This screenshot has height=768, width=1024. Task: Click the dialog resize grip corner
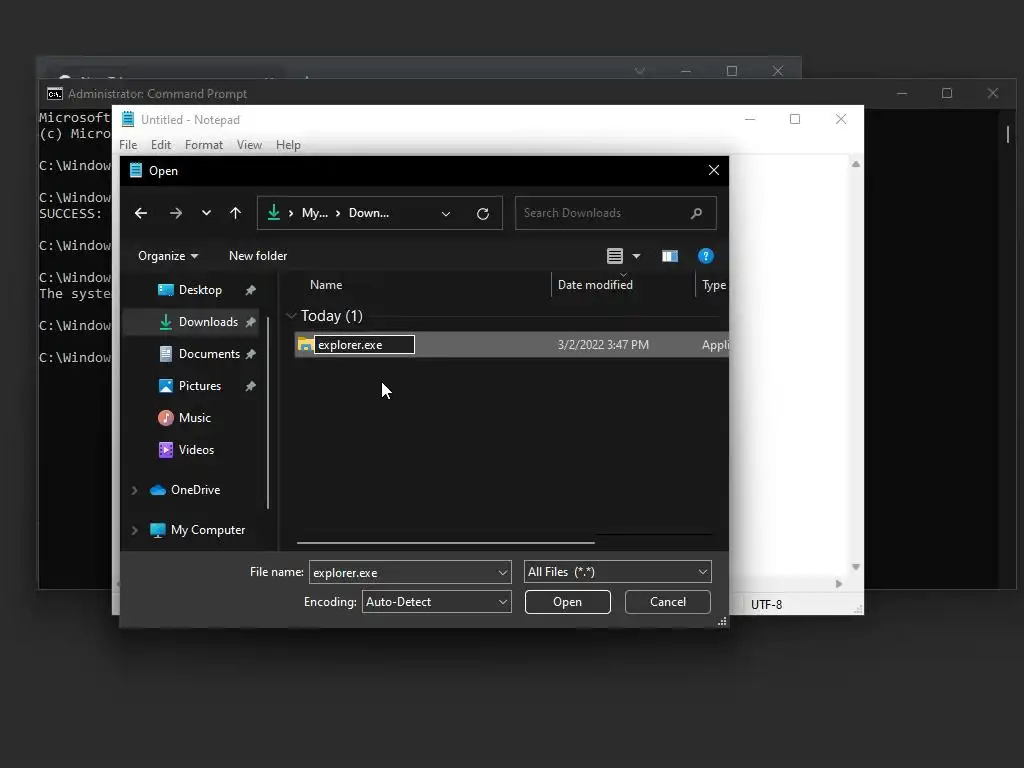722,622
